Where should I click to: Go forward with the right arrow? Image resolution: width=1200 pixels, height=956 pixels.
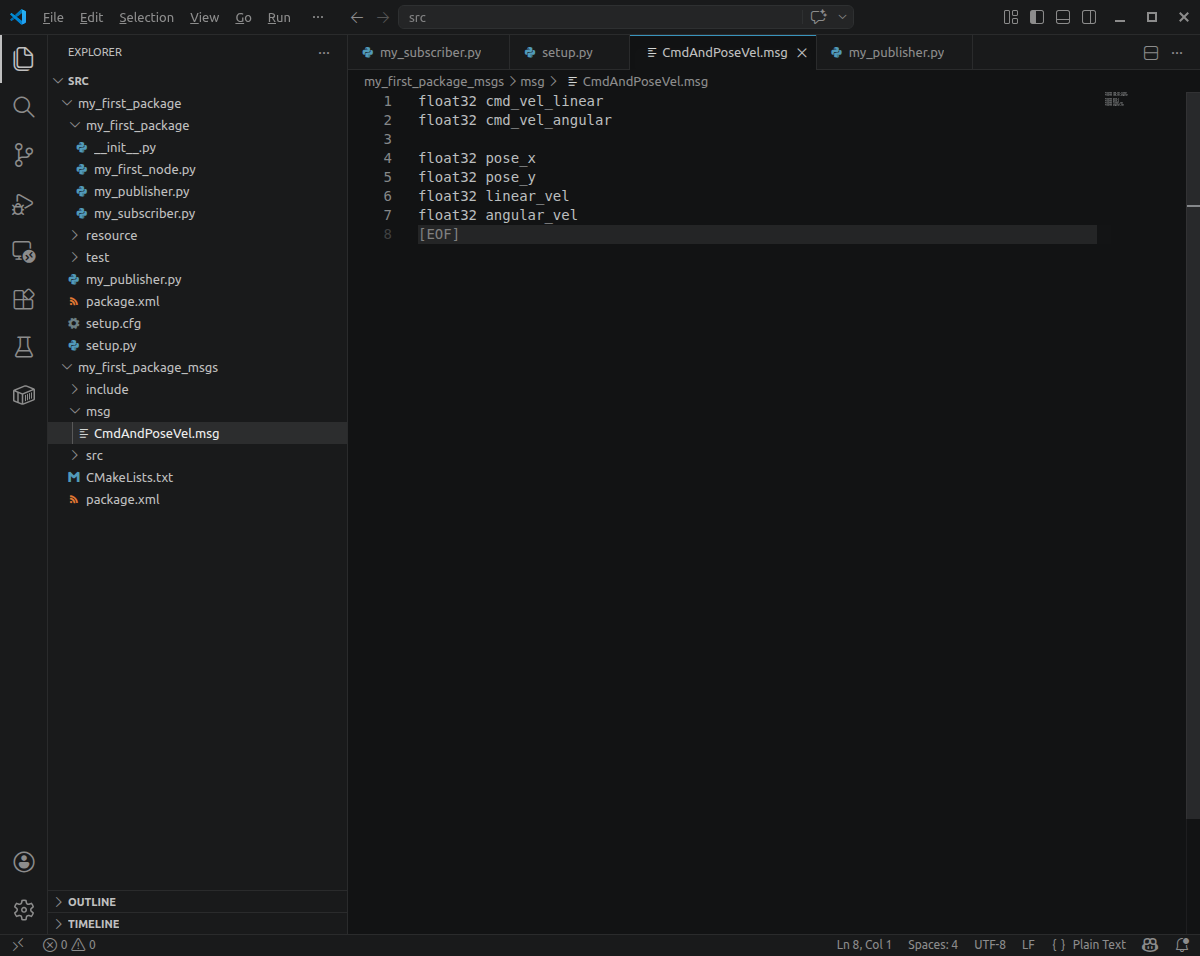tap(383, 17)
